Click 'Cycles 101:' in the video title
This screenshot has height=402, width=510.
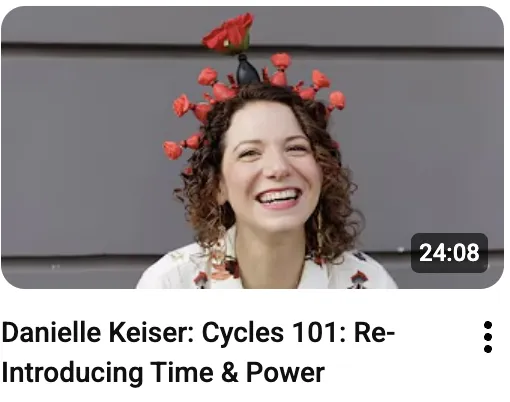[274, 333]
